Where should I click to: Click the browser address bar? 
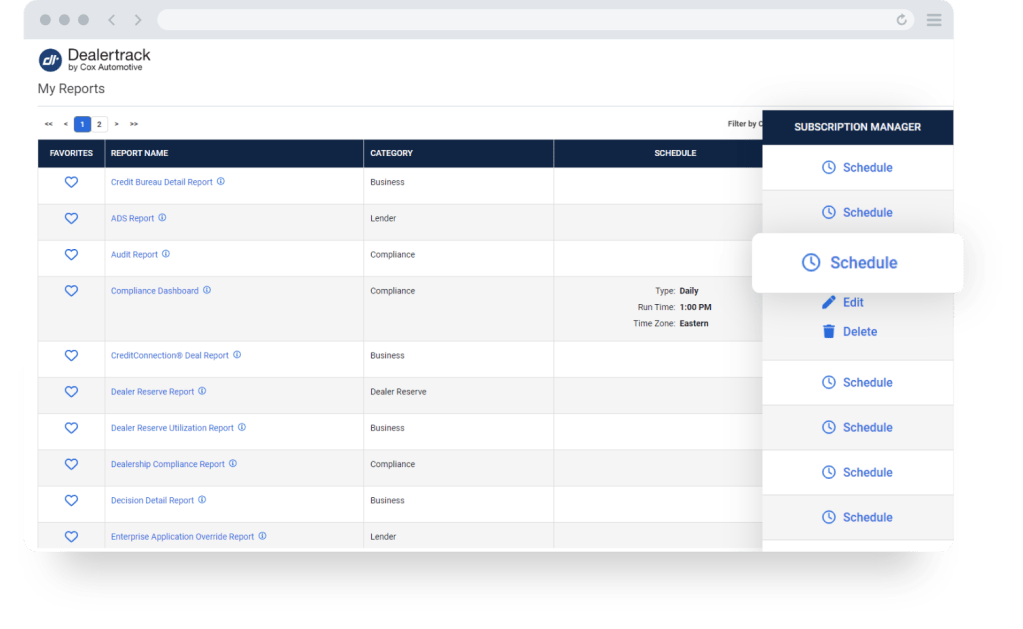coord(520,20)
